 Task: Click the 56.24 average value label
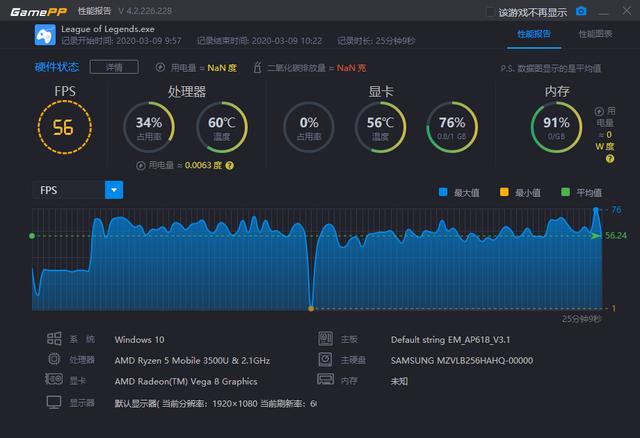(x=616, y=236)
